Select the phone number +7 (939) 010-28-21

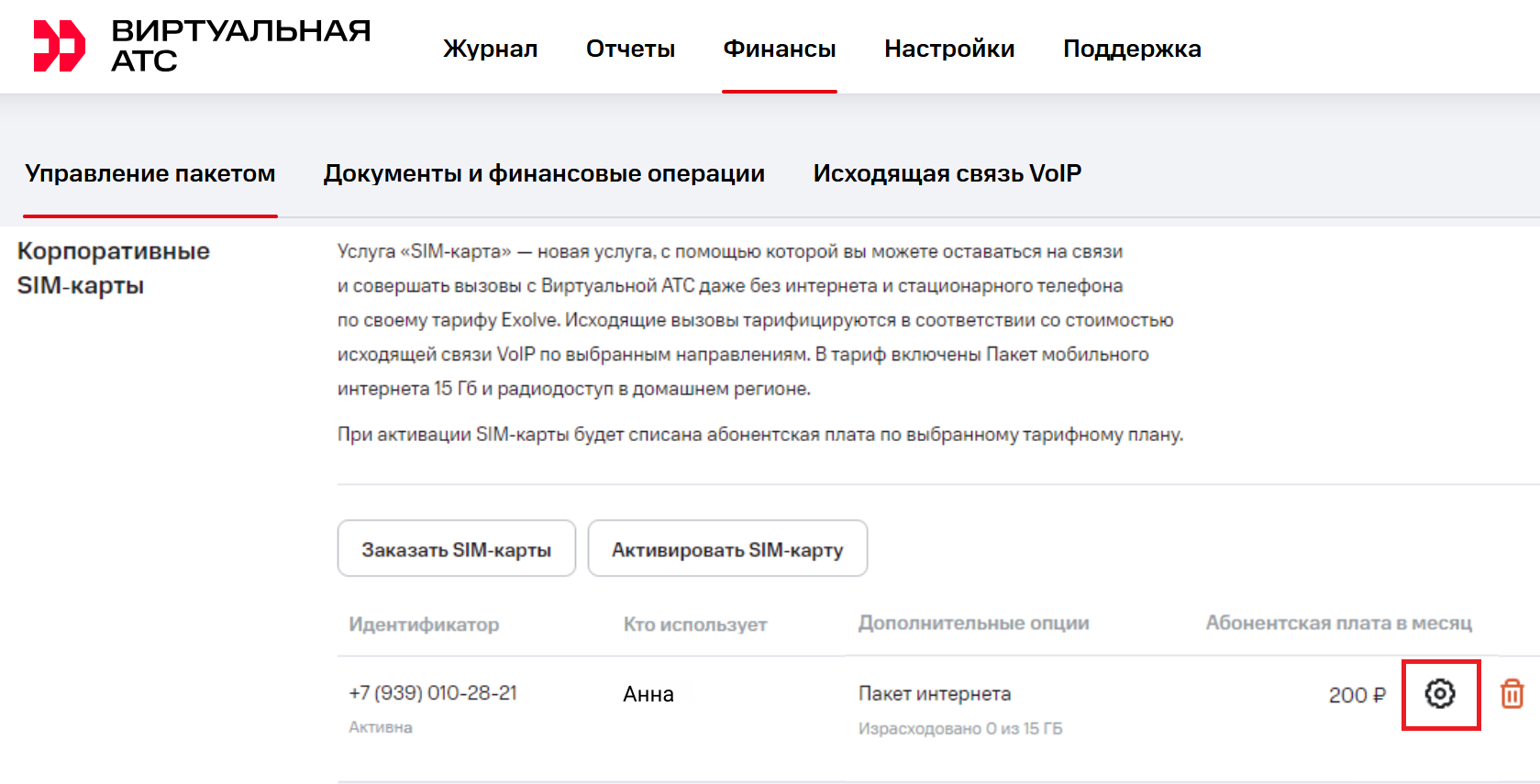433,693
